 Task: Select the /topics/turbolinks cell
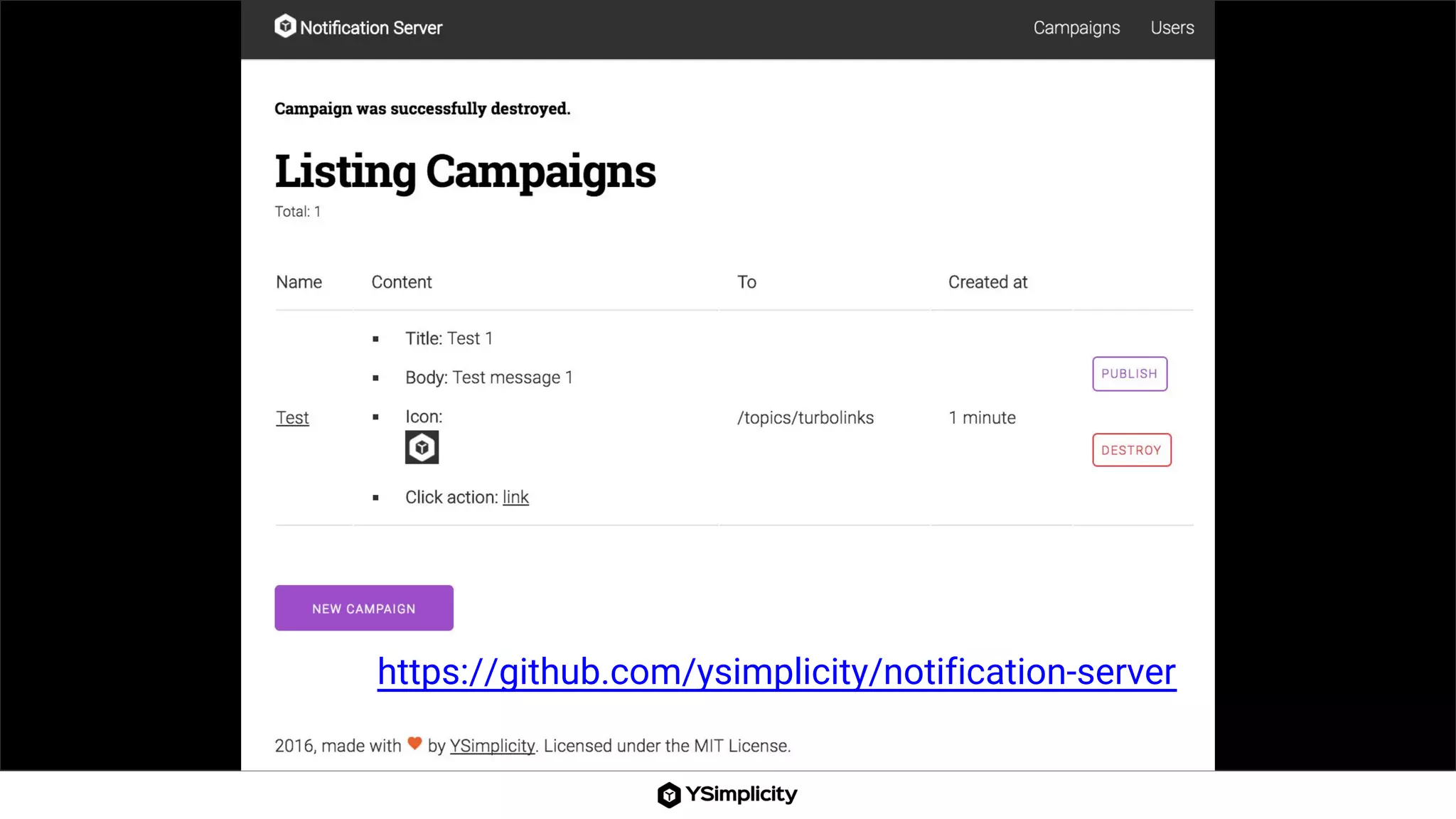(805, 417)
